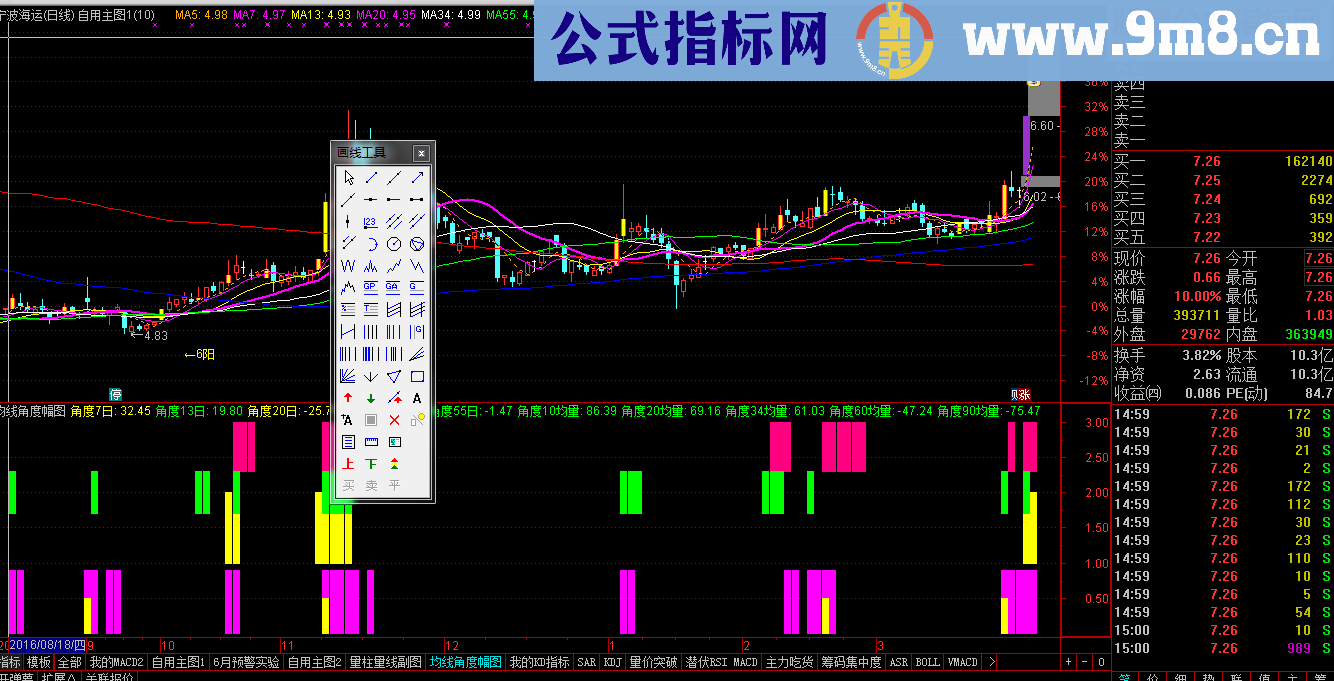Image resolution: width=1334 pixels, height=681 pixels.
Task: Select the text annotation A tool
Action: click(x=417, y=399)
